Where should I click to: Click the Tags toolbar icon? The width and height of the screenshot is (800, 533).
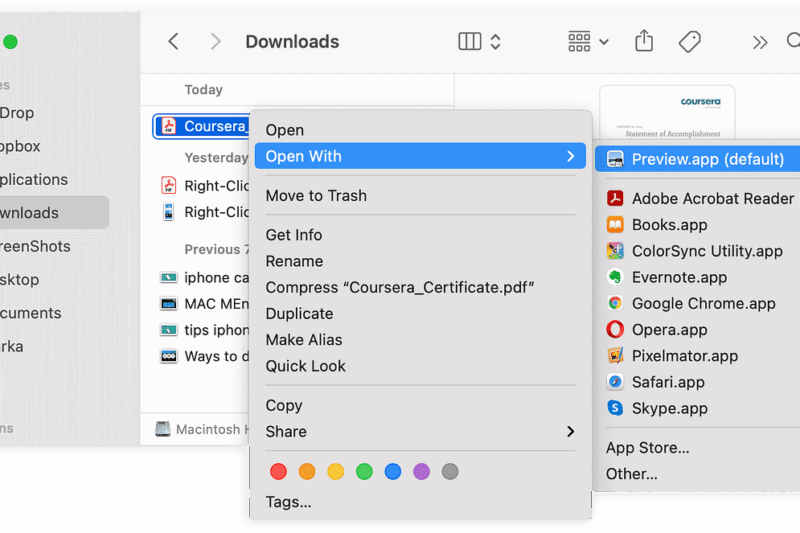689,41
